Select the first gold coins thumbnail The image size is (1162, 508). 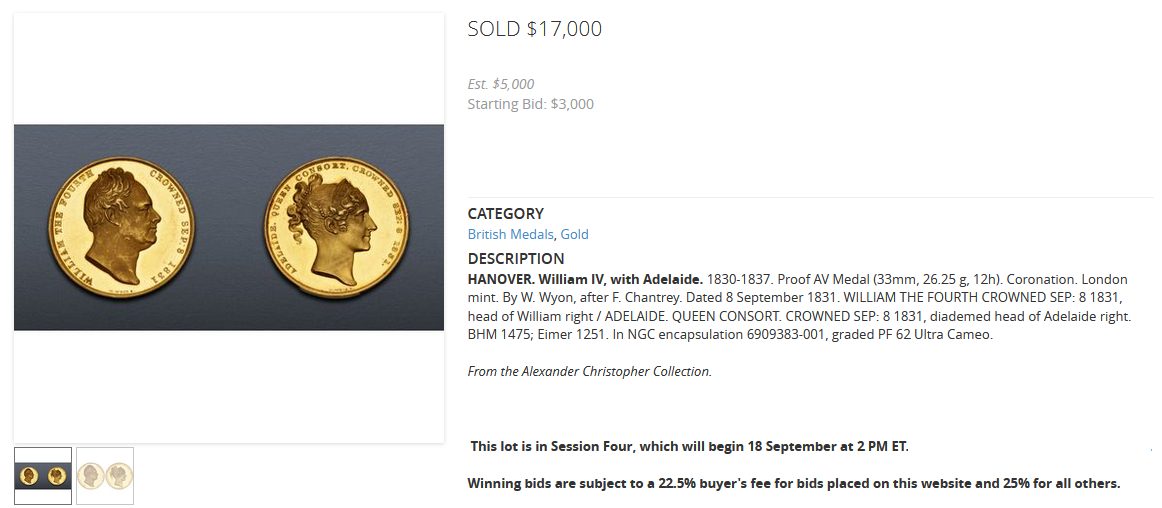coord(43,476)
